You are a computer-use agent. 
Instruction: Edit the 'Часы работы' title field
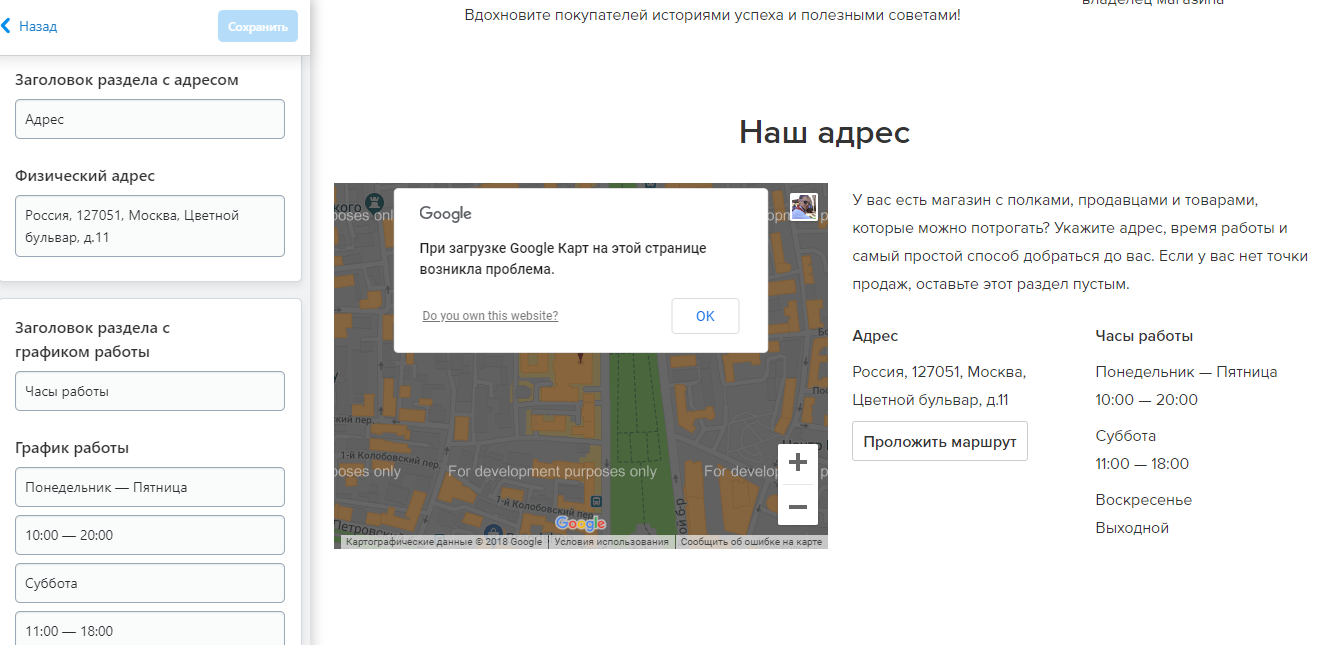coord(150,391)
